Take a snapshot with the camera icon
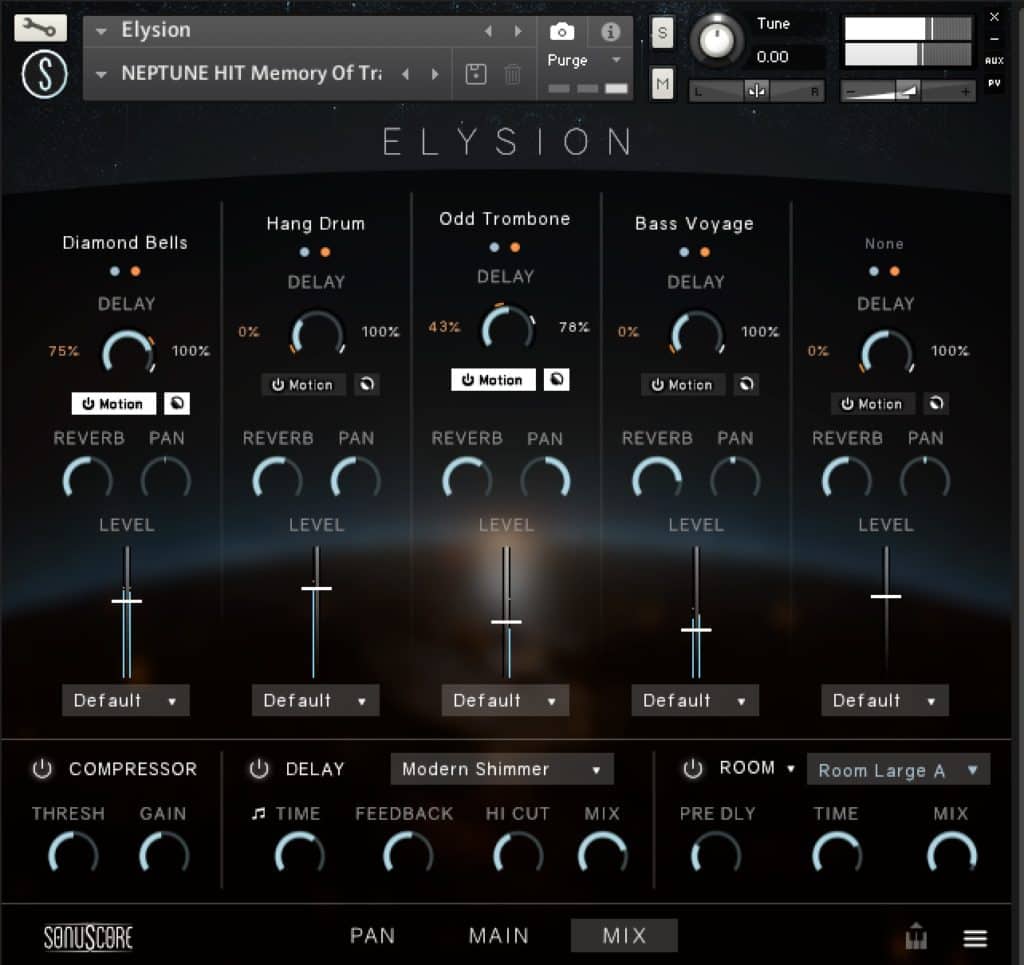Image resolution: width=1024 pixels, height=965 pixels. [x=562, y=31]
